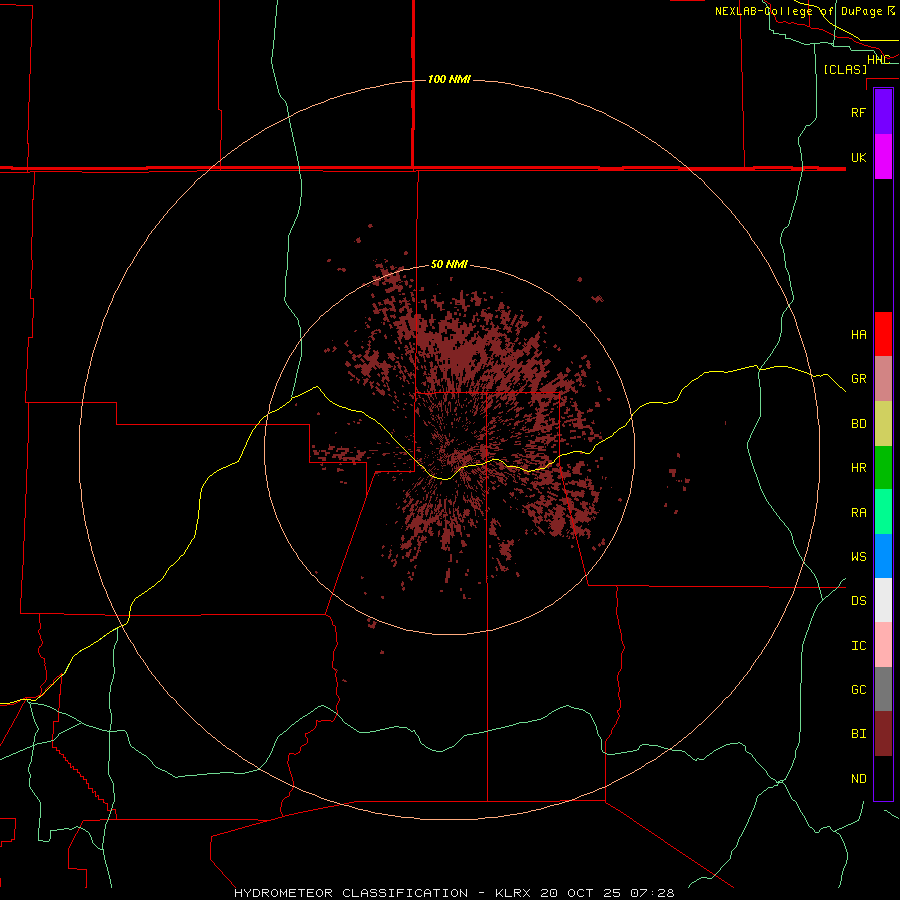The width and height of the screenshot is (900, 900).
Task: Select the BD yellow legend block
Action: coord(883,424)
